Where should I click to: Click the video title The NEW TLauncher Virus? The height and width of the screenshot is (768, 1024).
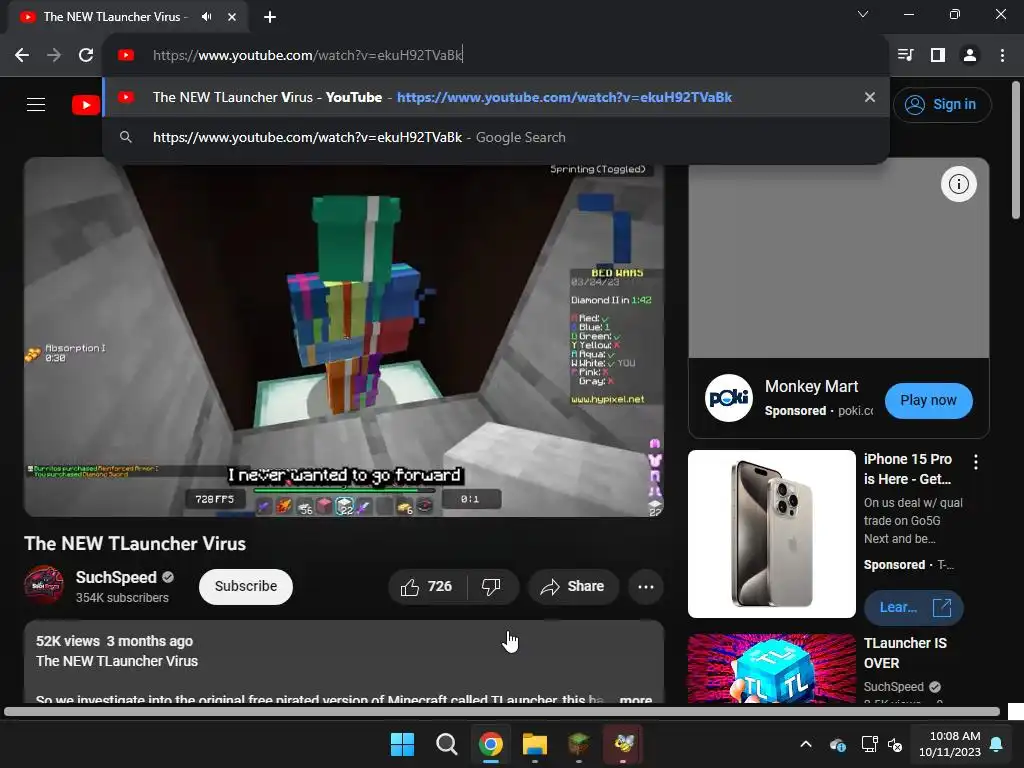pos(135,544)
